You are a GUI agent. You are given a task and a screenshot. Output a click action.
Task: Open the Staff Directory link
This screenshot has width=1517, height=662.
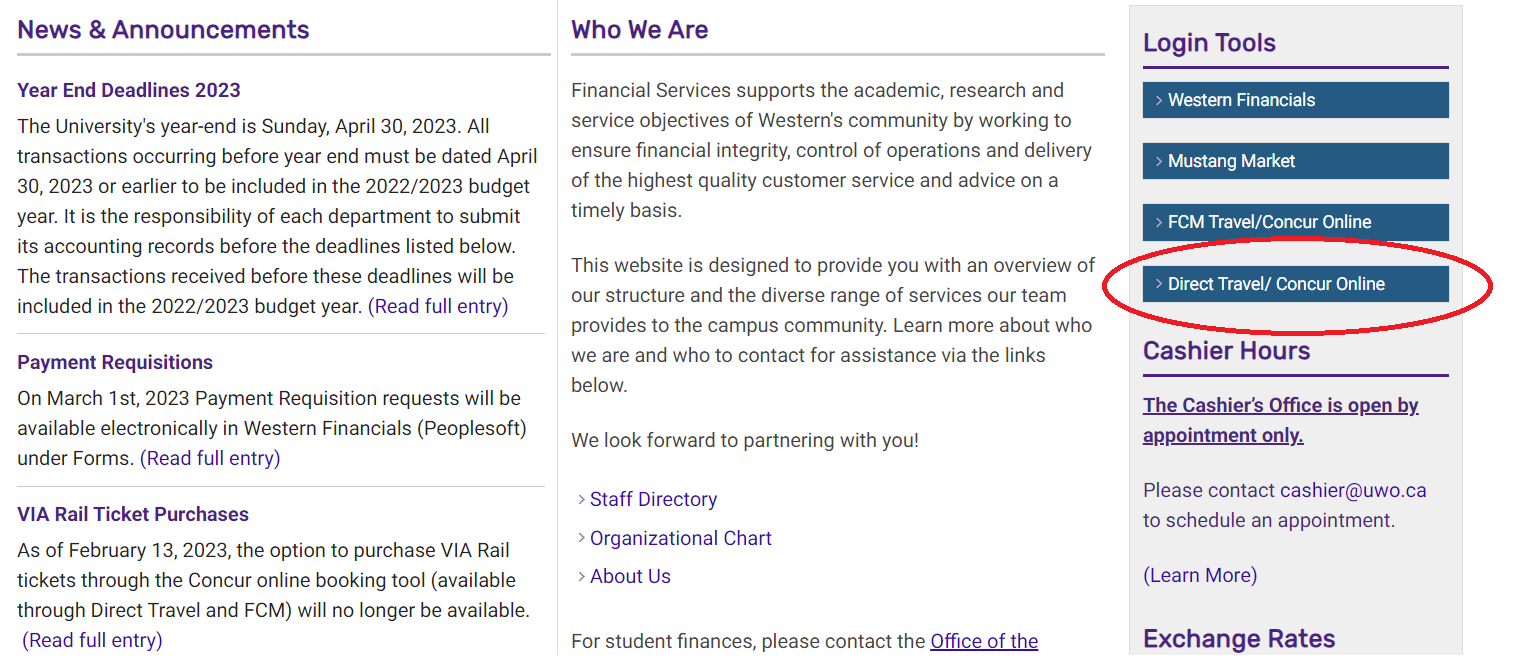click(653, 499)
